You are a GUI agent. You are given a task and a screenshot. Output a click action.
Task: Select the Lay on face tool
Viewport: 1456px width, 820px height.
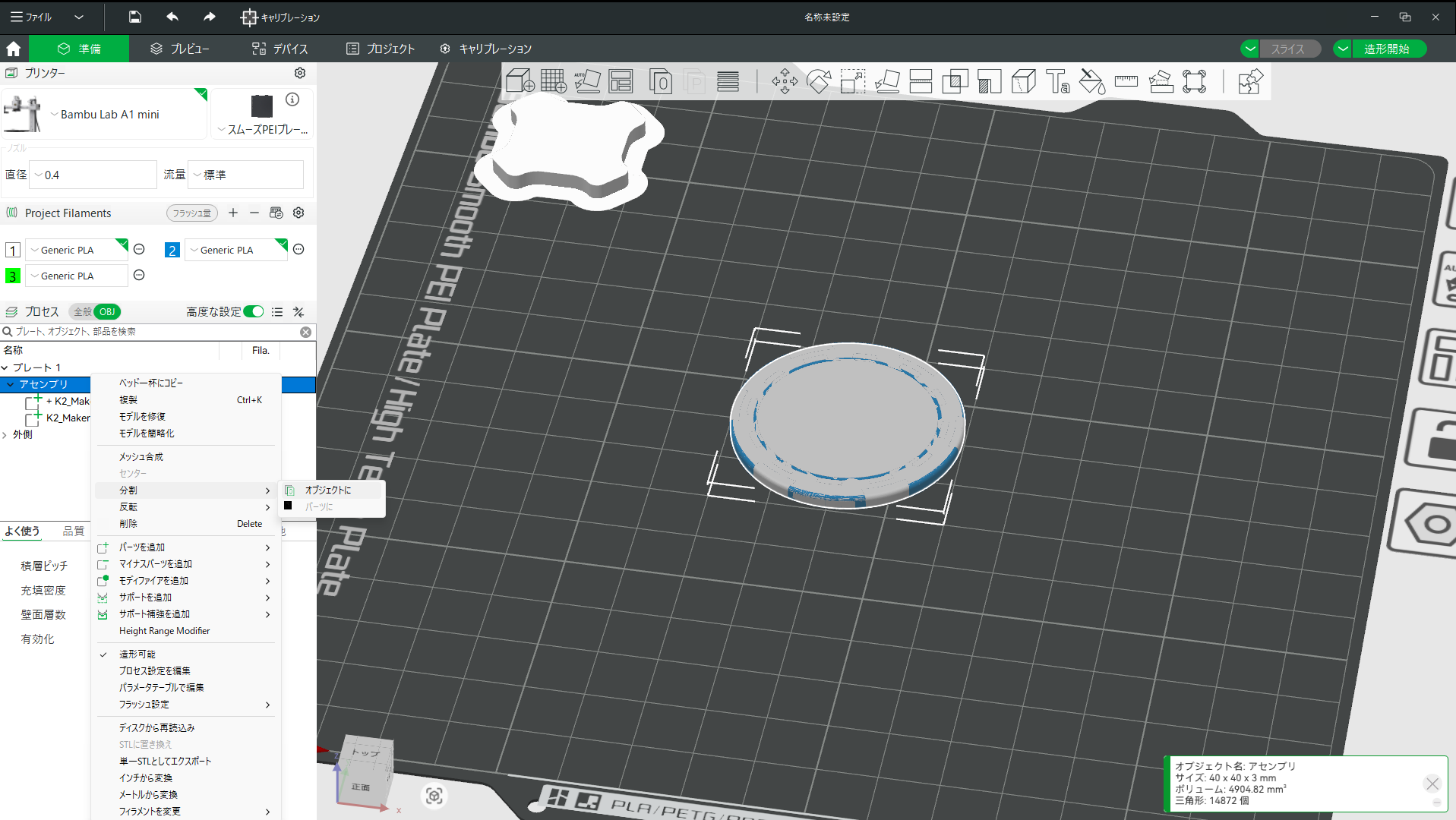[x=887, y=81]
